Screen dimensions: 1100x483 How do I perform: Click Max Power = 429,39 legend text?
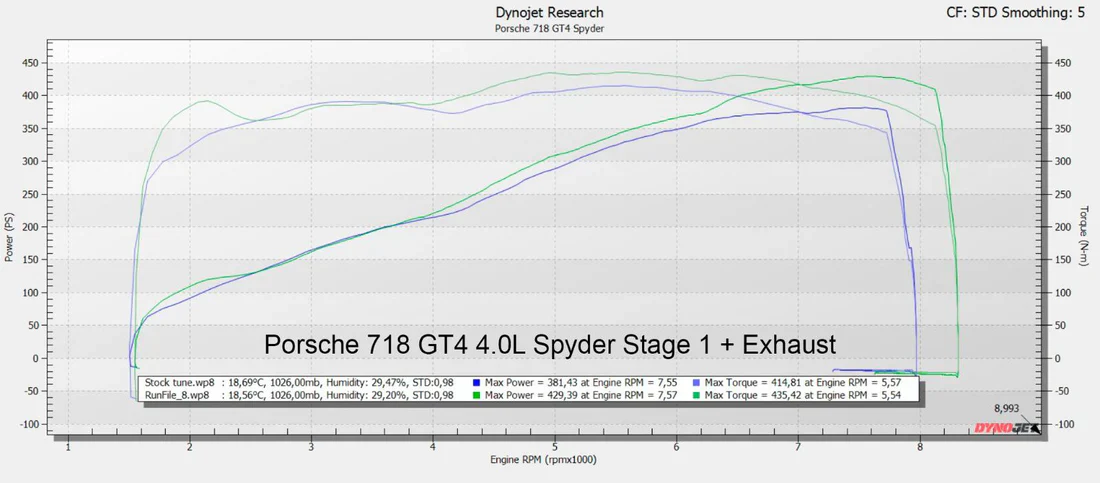pyautogui.click(x=579, y=395)
